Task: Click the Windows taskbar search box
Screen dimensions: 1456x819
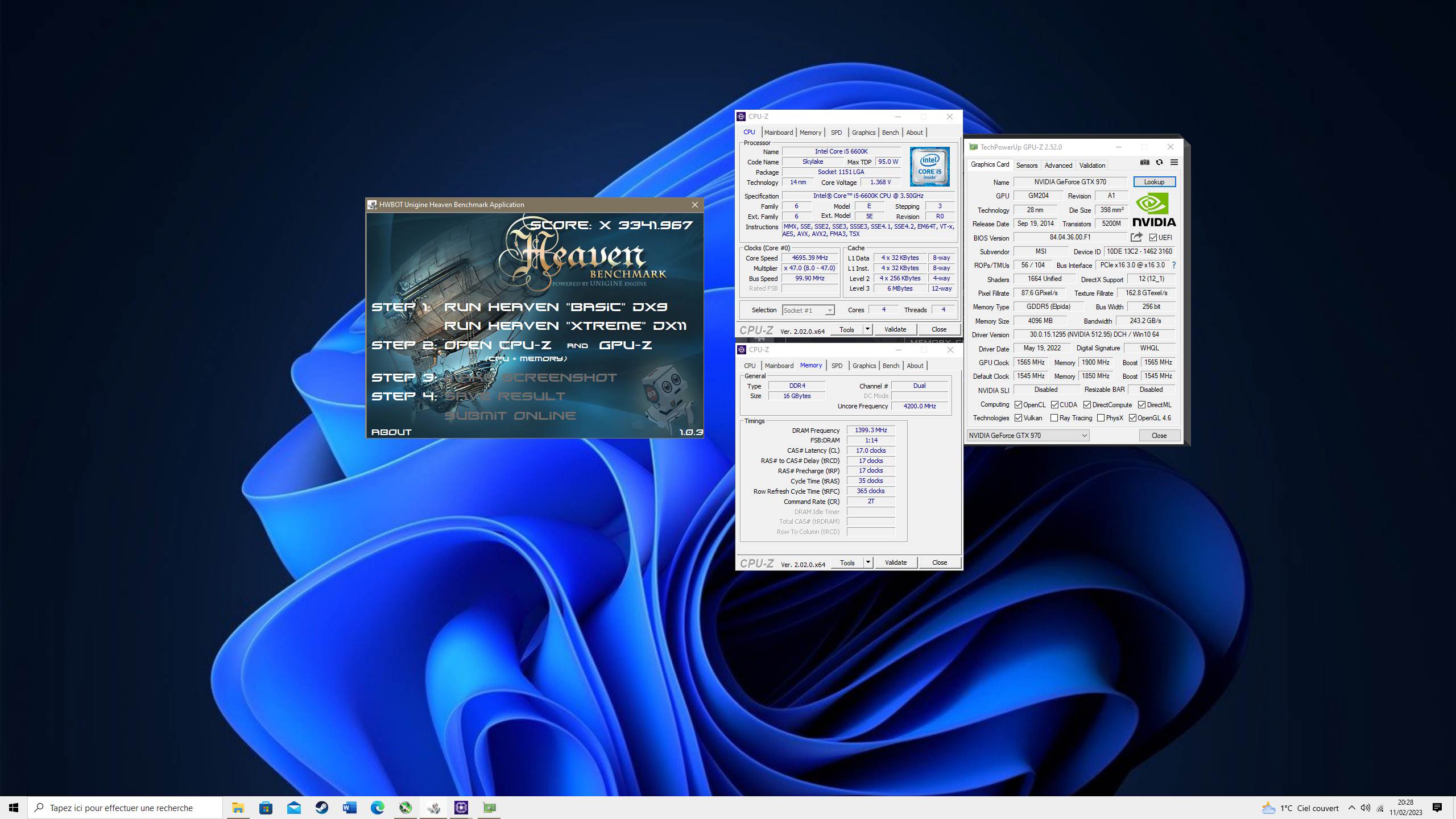Action: (125, 808)
